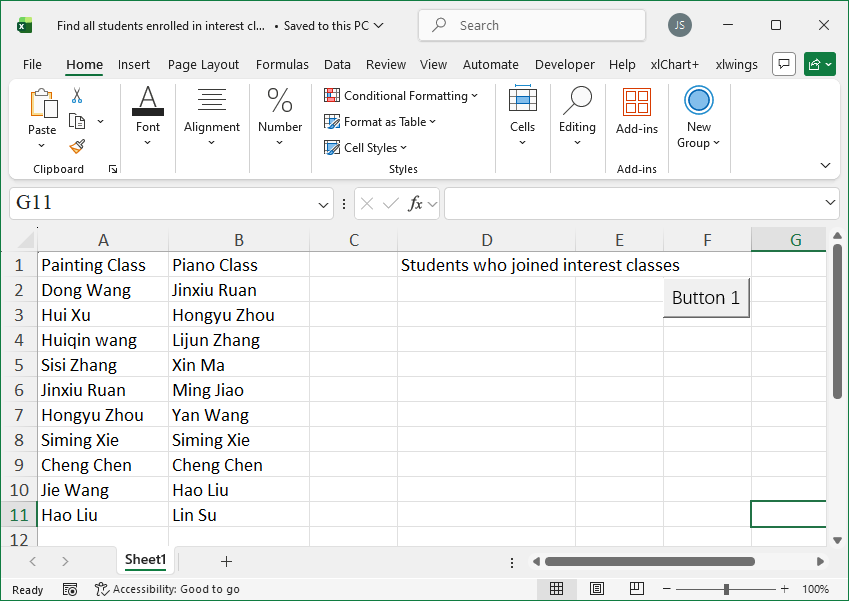
Task: Click the add new sheet plus icon
Action: 226,561
